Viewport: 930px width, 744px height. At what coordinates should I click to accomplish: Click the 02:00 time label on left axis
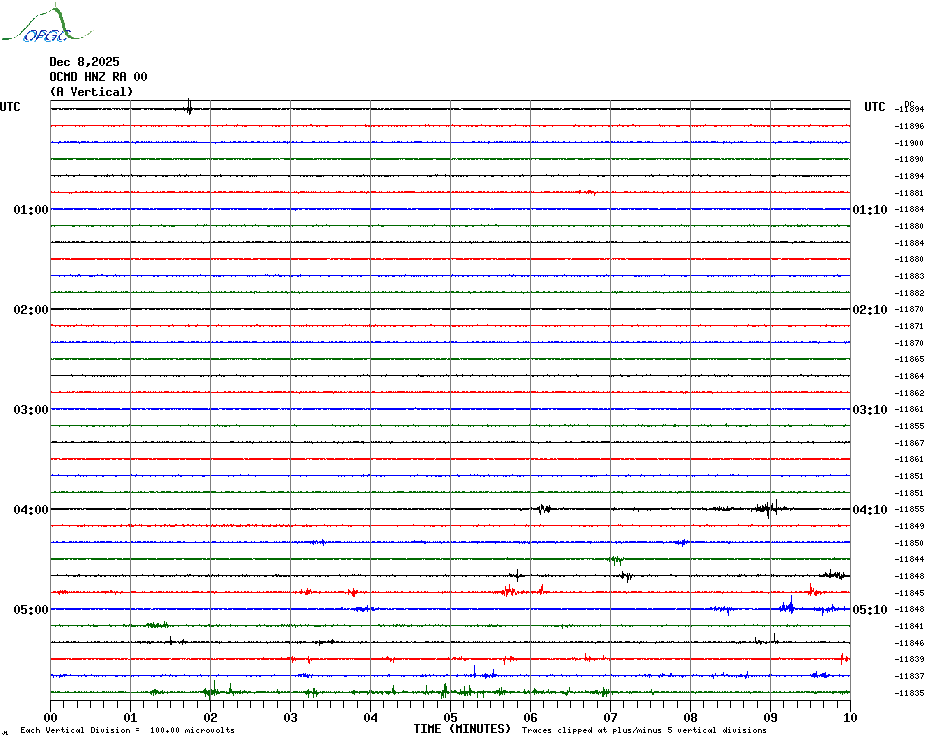tap(31, 310)
